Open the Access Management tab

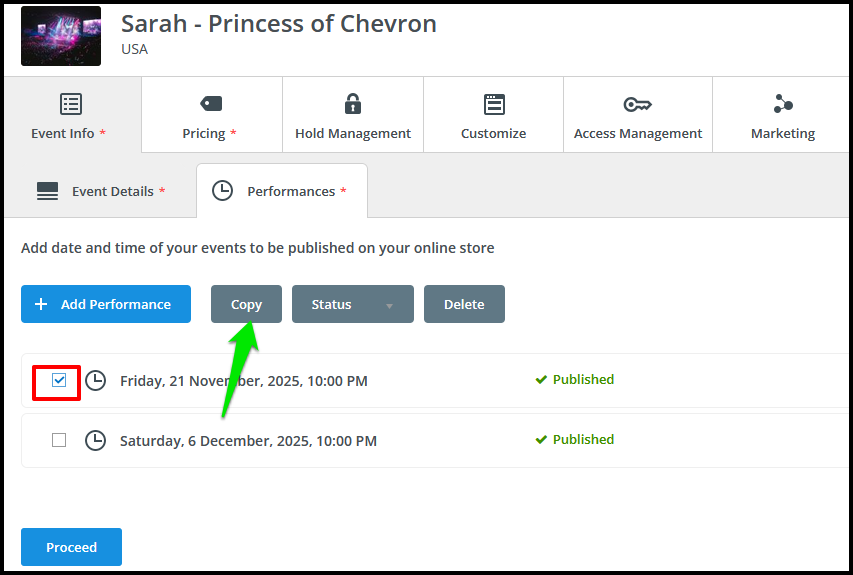638,115
